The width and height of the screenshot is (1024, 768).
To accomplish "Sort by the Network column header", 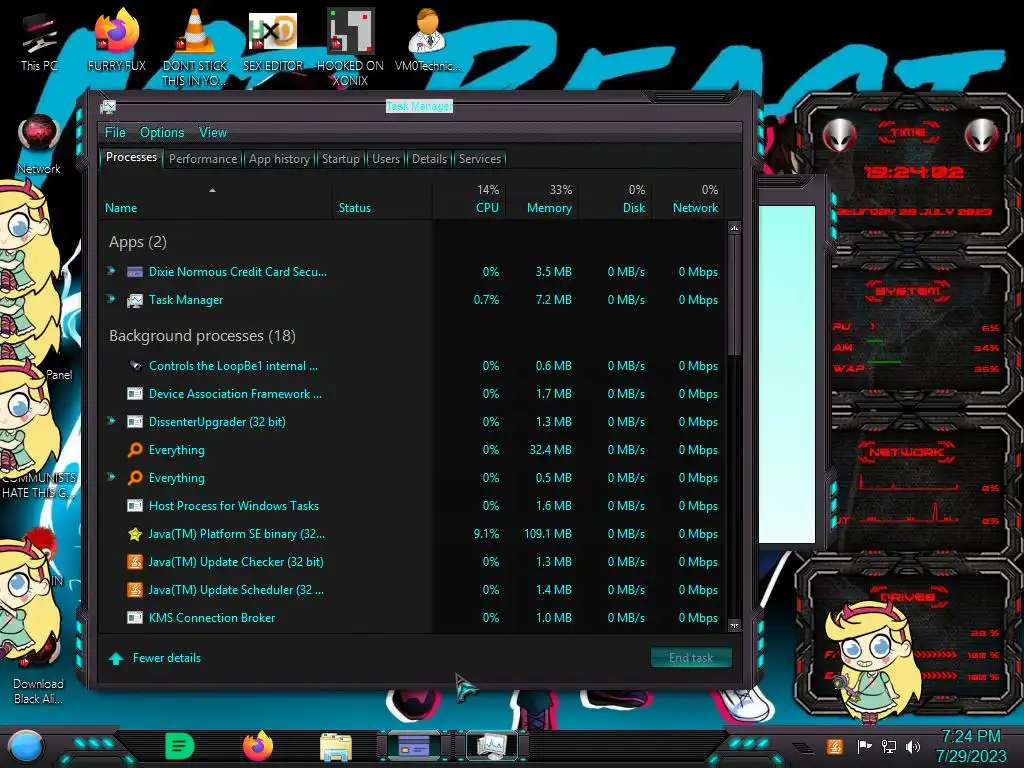I will [688, 199].
